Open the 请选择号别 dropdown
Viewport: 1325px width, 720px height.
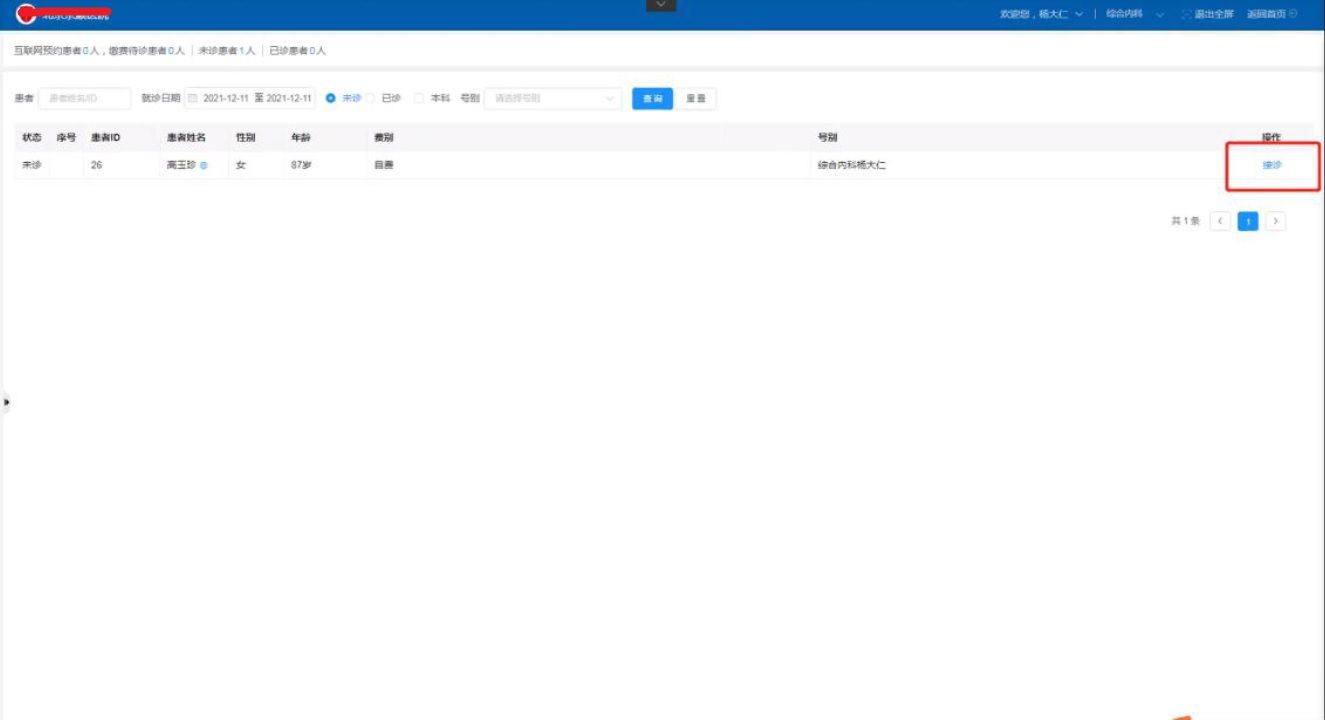(553, 98)
